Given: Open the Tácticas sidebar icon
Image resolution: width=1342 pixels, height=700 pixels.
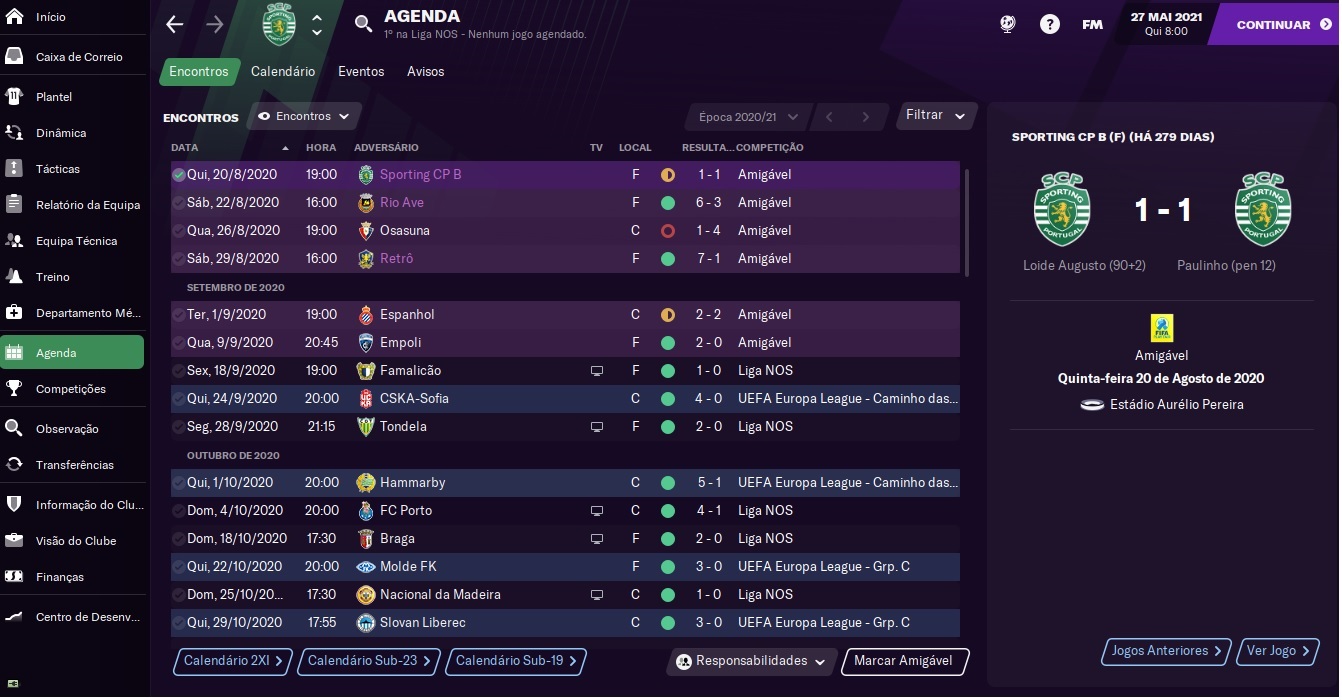Looking at the screenshot, I should tap(14, 168).
